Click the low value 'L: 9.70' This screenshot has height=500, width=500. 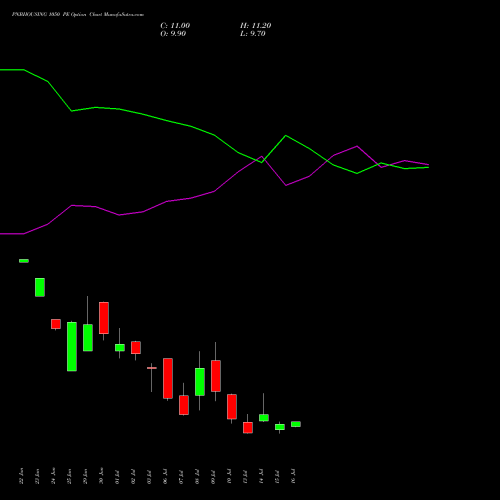click(x=253, y=34)
